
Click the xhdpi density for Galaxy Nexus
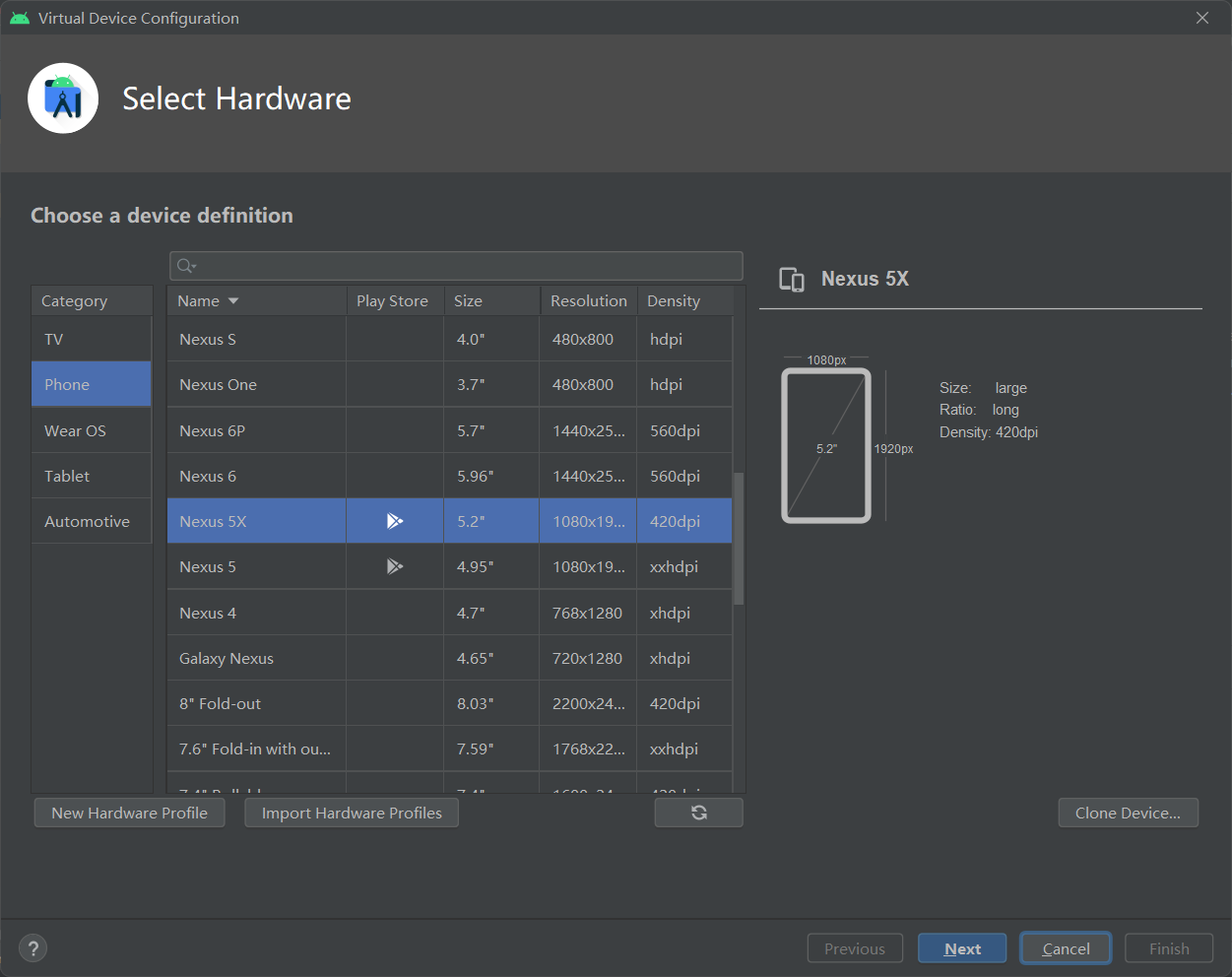[684, 658]
